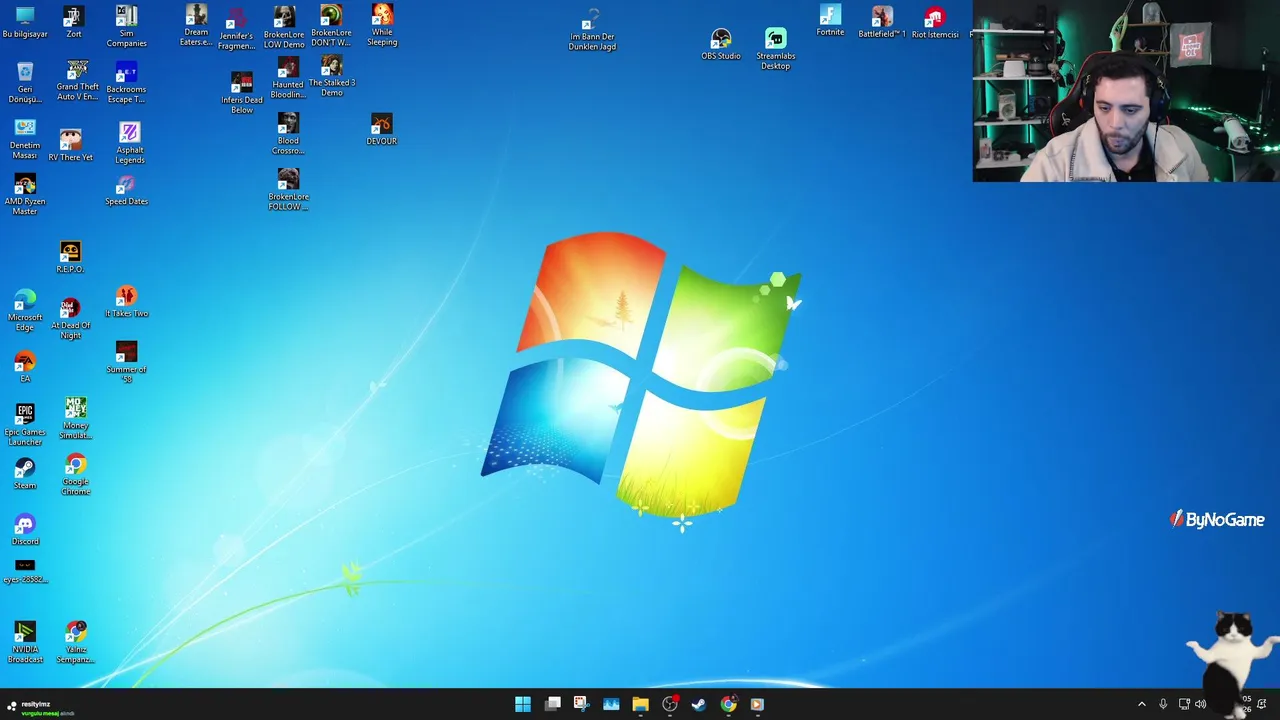1280x720 pixels.
Task: Open the Windows Start menu
Action: pos(523,704)
